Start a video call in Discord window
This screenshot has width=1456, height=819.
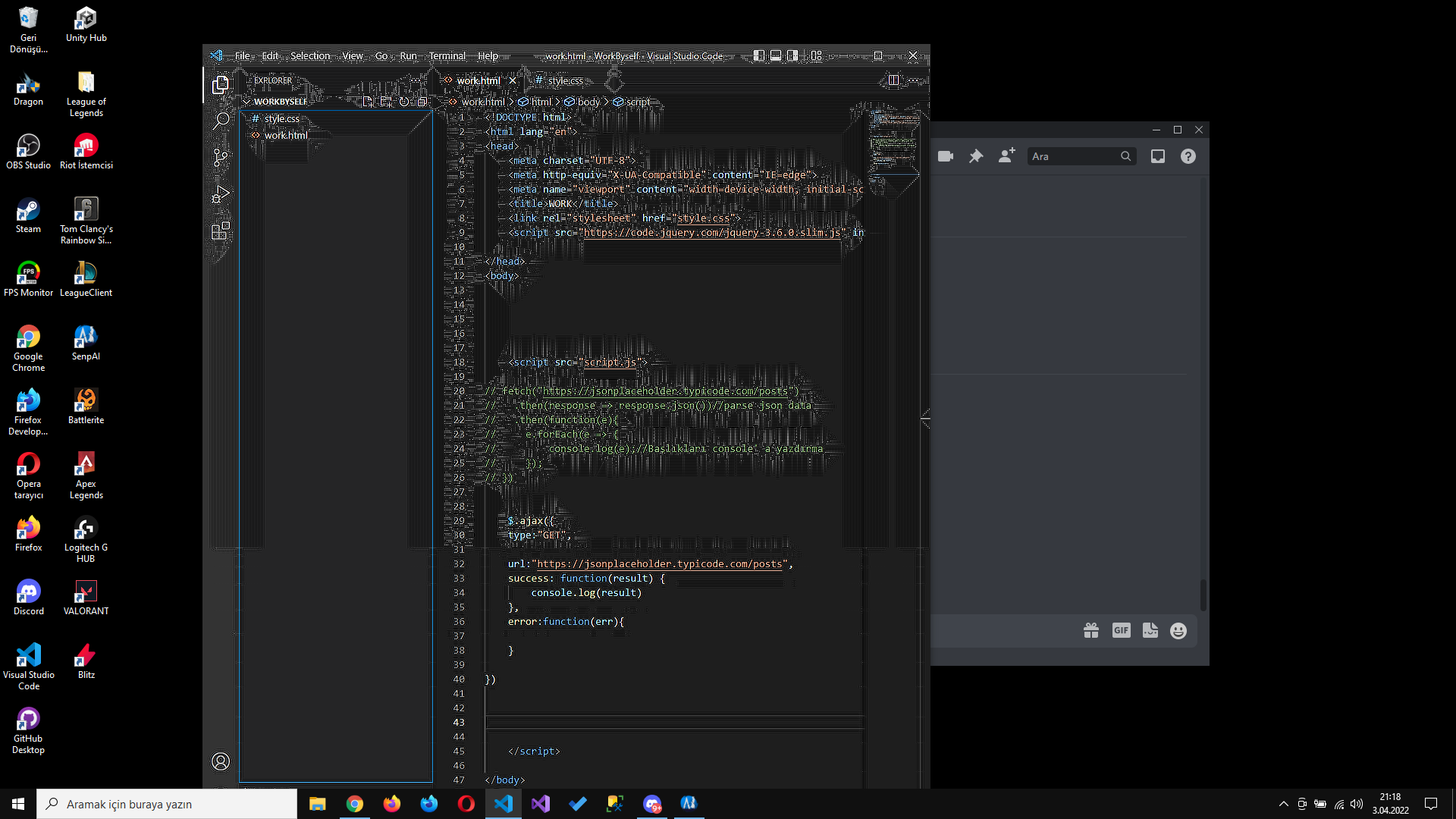click(x=945, y=156)
